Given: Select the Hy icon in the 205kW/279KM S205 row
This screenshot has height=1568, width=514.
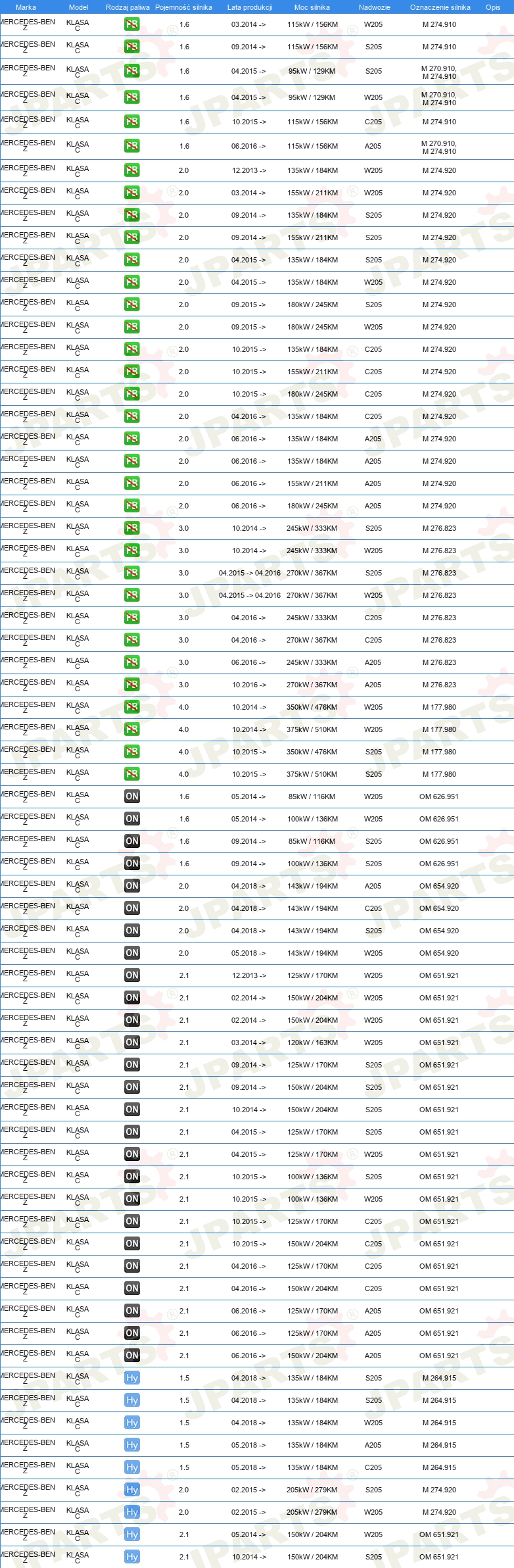Looking at the screenshot, I should (132, 1490).
